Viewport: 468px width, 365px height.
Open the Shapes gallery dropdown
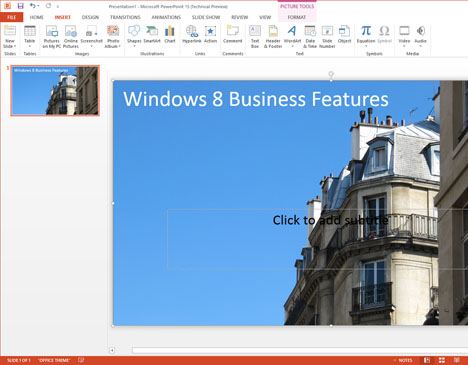coord(134,47)
